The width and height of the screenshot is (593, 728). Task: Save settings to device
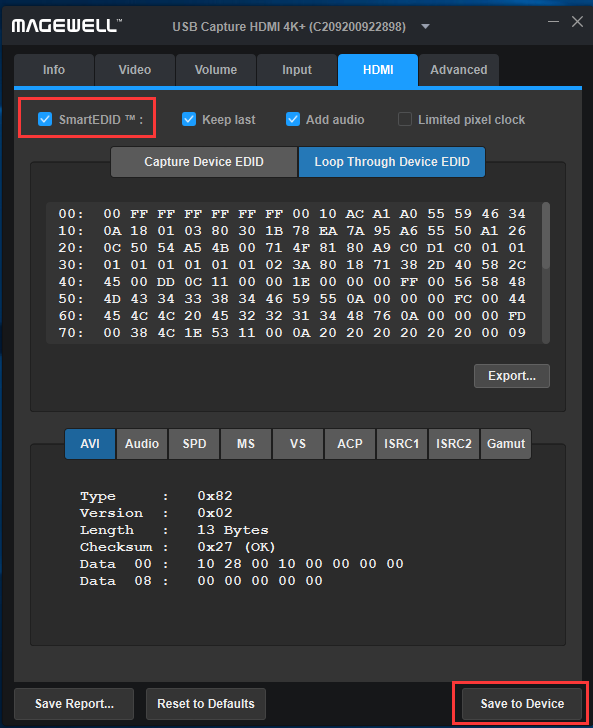[522, 704]
